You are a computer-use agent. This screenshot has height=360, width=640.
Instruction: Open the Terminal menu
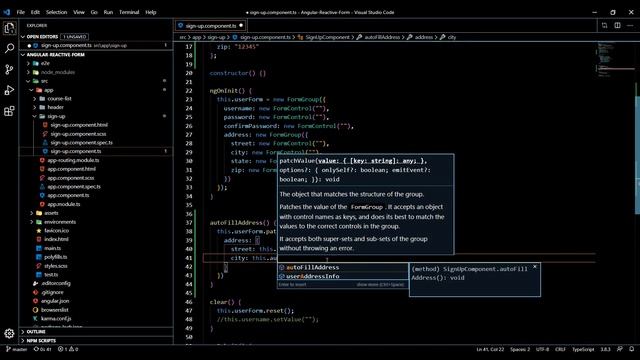coord(129,12)
